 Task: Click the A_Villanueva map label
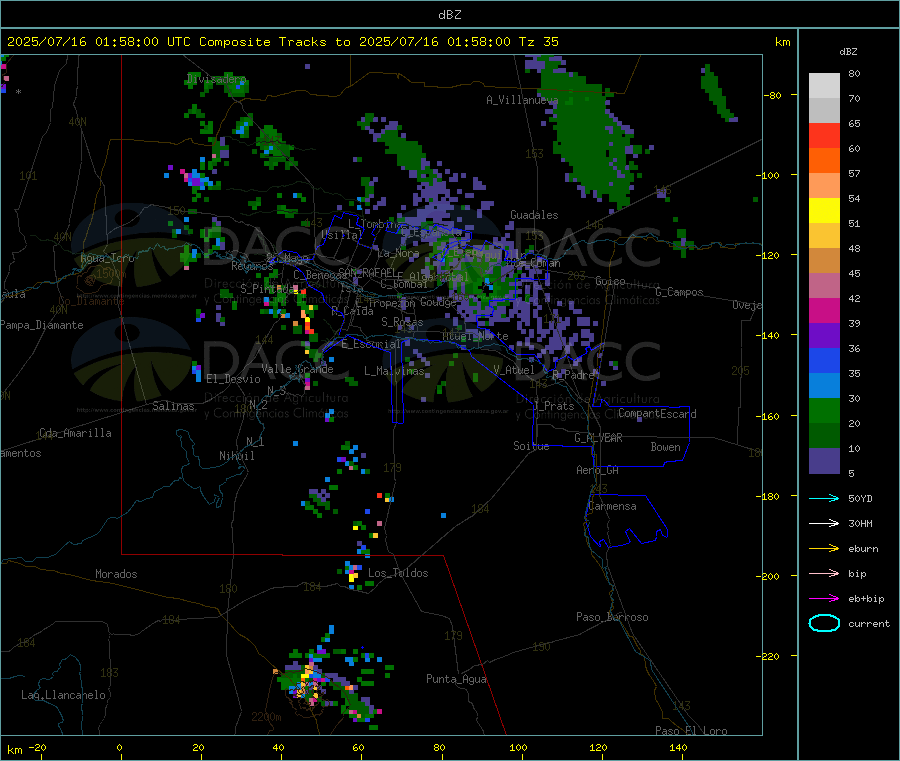point(522,100)
